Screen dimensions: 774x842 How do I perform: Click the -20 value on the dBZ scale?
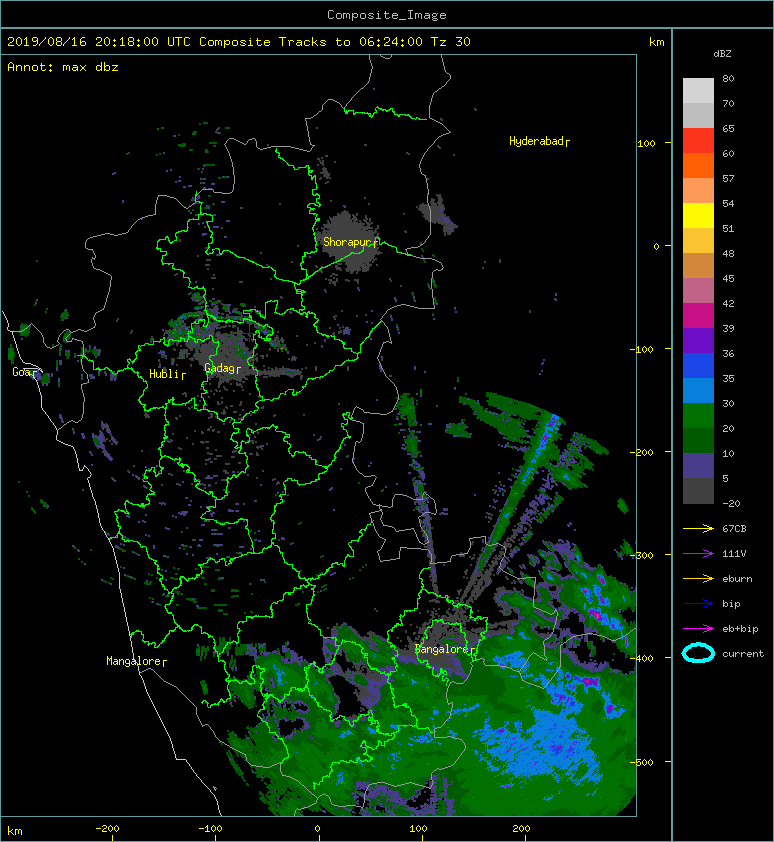pyautogui.click(x=731, y=504)
